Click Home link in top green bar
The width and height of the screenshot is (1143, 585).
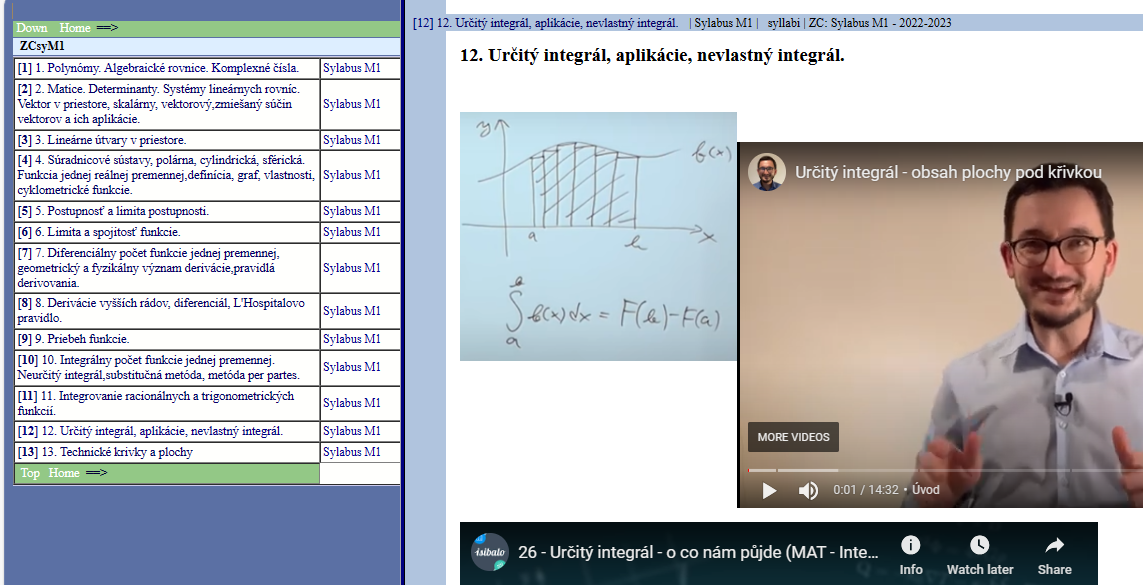tap(75, 28)
